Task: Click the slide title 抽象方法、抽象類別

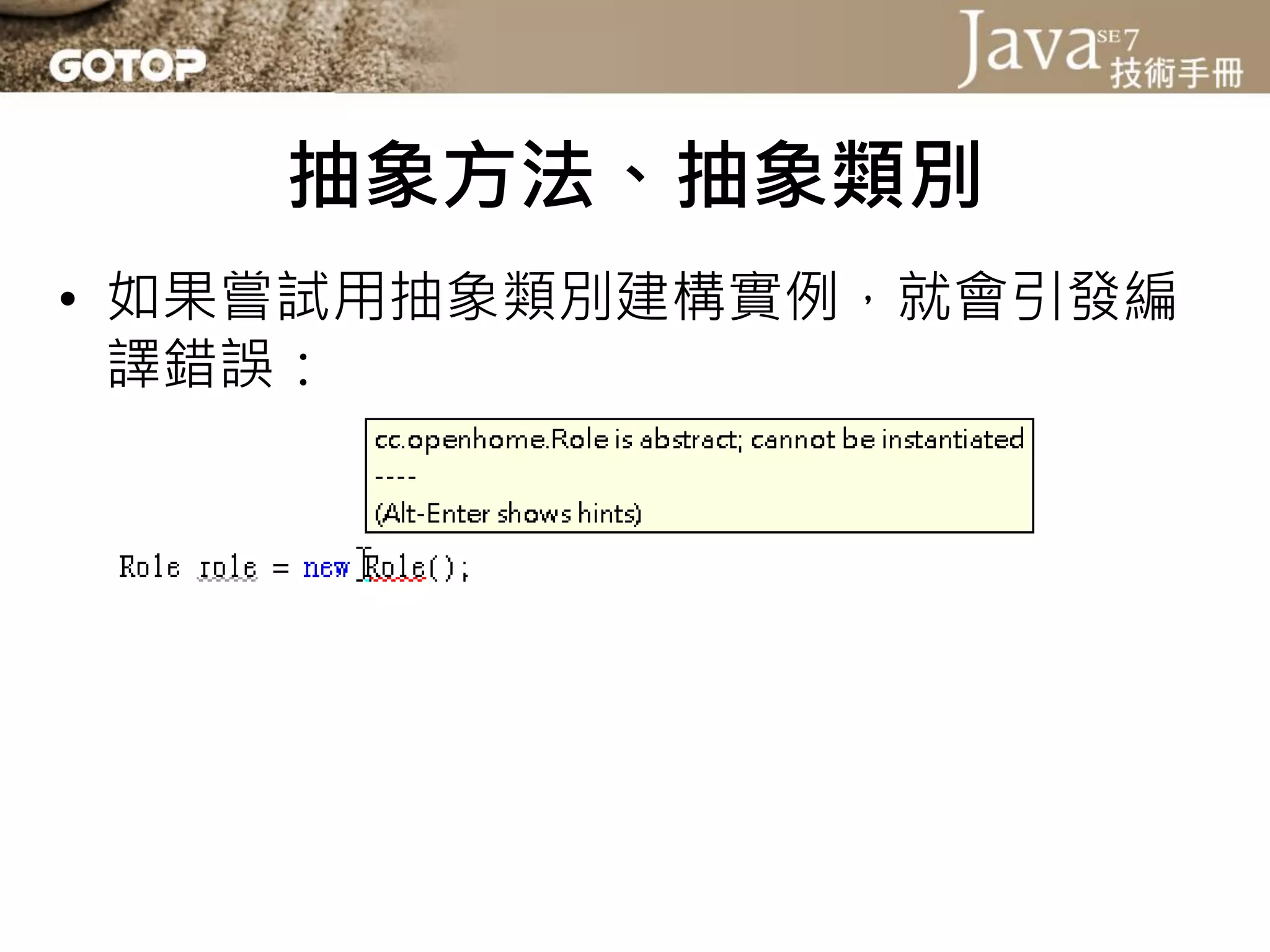Action: [635, 174]
